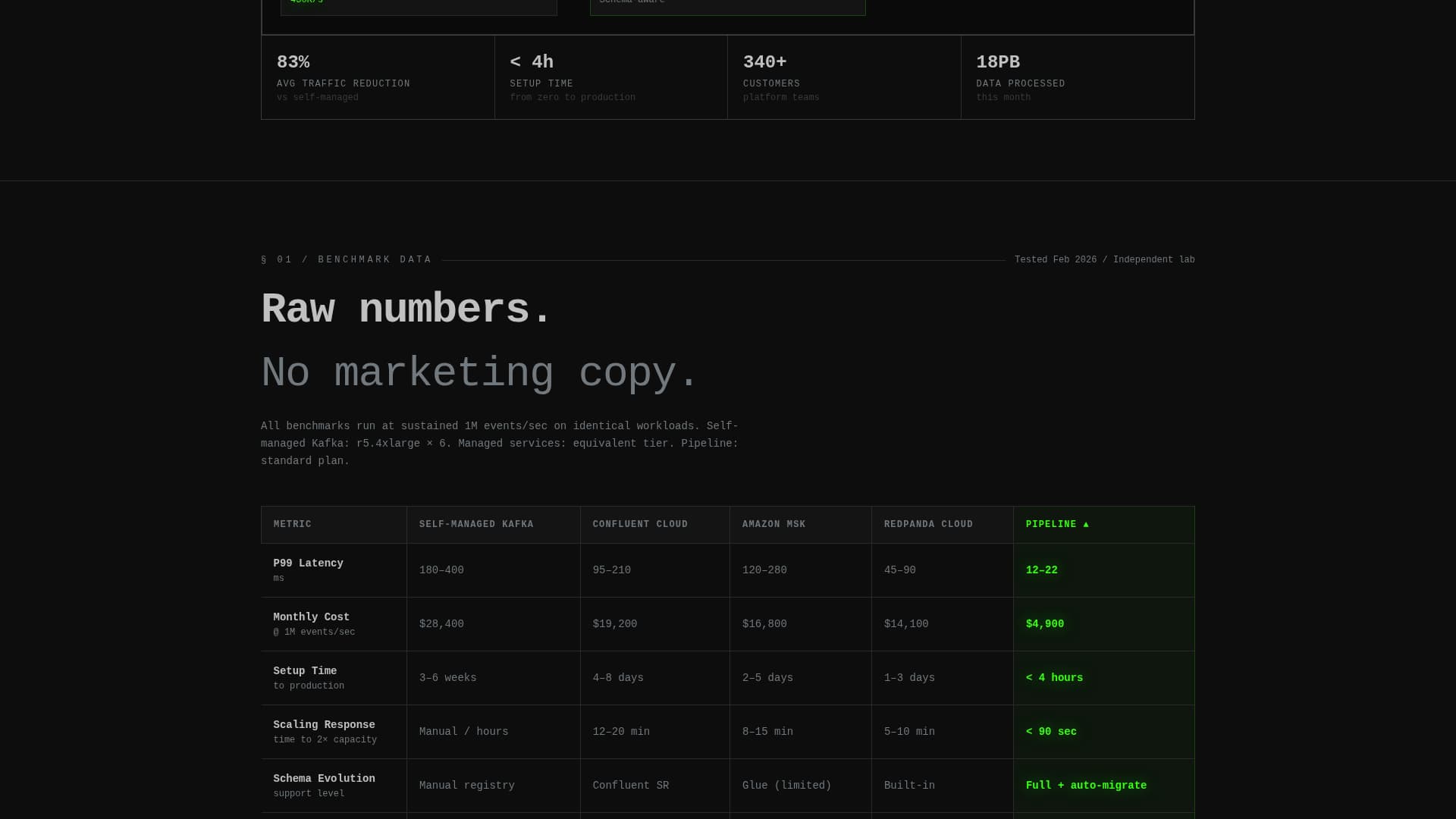
Task: Click the '8–15 min' scaling cell
Action: [801, 732]
